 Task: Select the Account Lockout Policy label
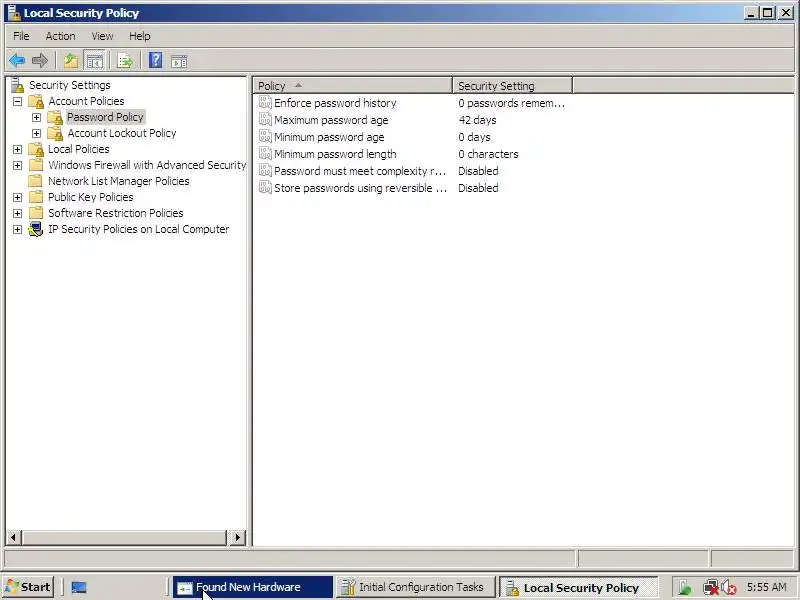(122, 133)
